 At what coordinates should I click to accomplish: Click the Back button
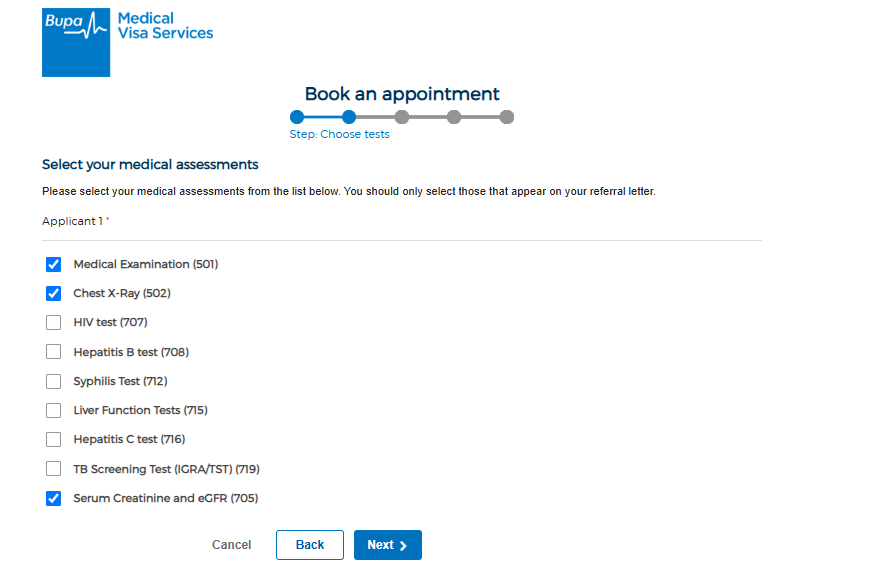[x=310, y=545]
